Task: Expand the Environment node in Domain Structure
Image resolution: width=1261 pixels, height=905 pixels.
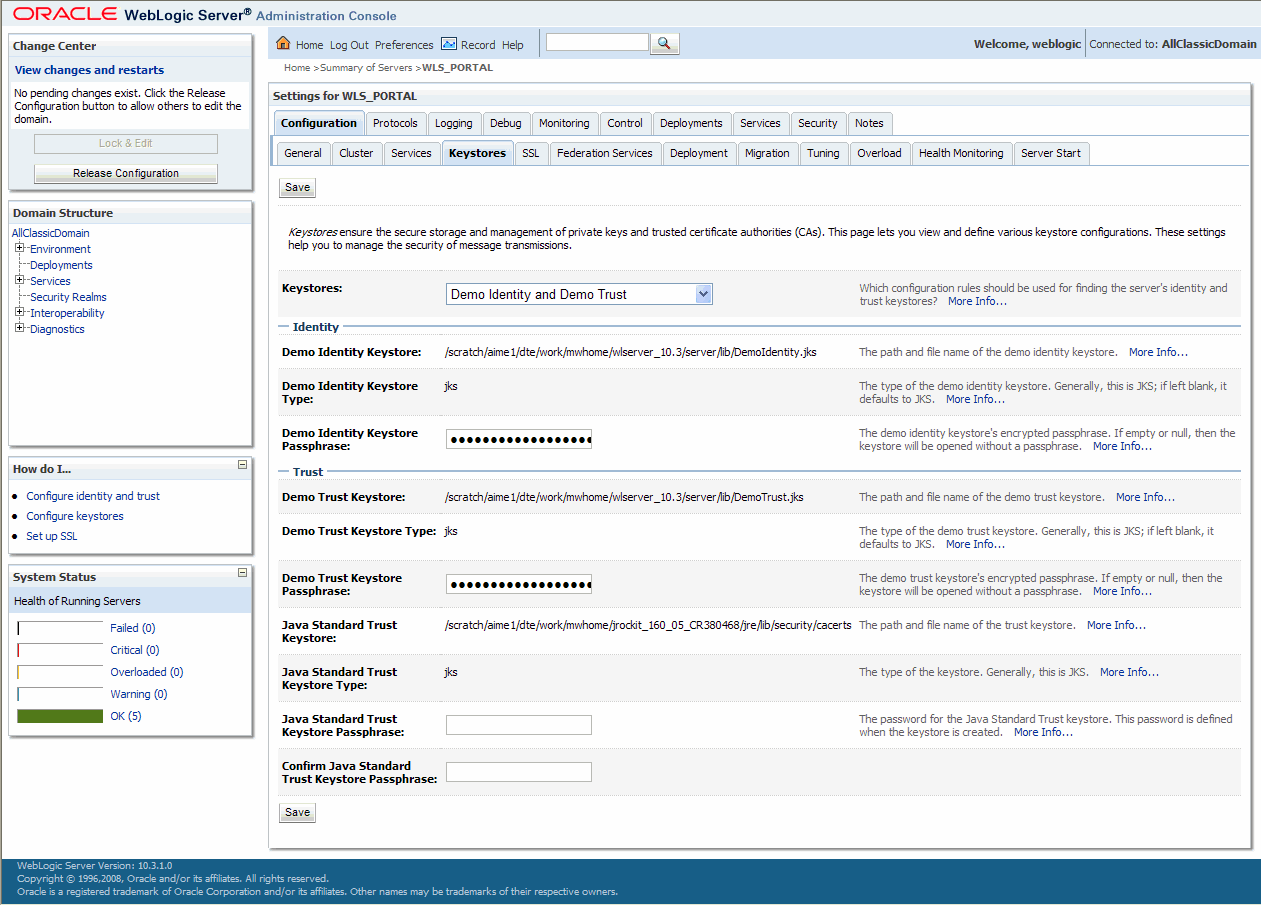Action: [20, 248]
